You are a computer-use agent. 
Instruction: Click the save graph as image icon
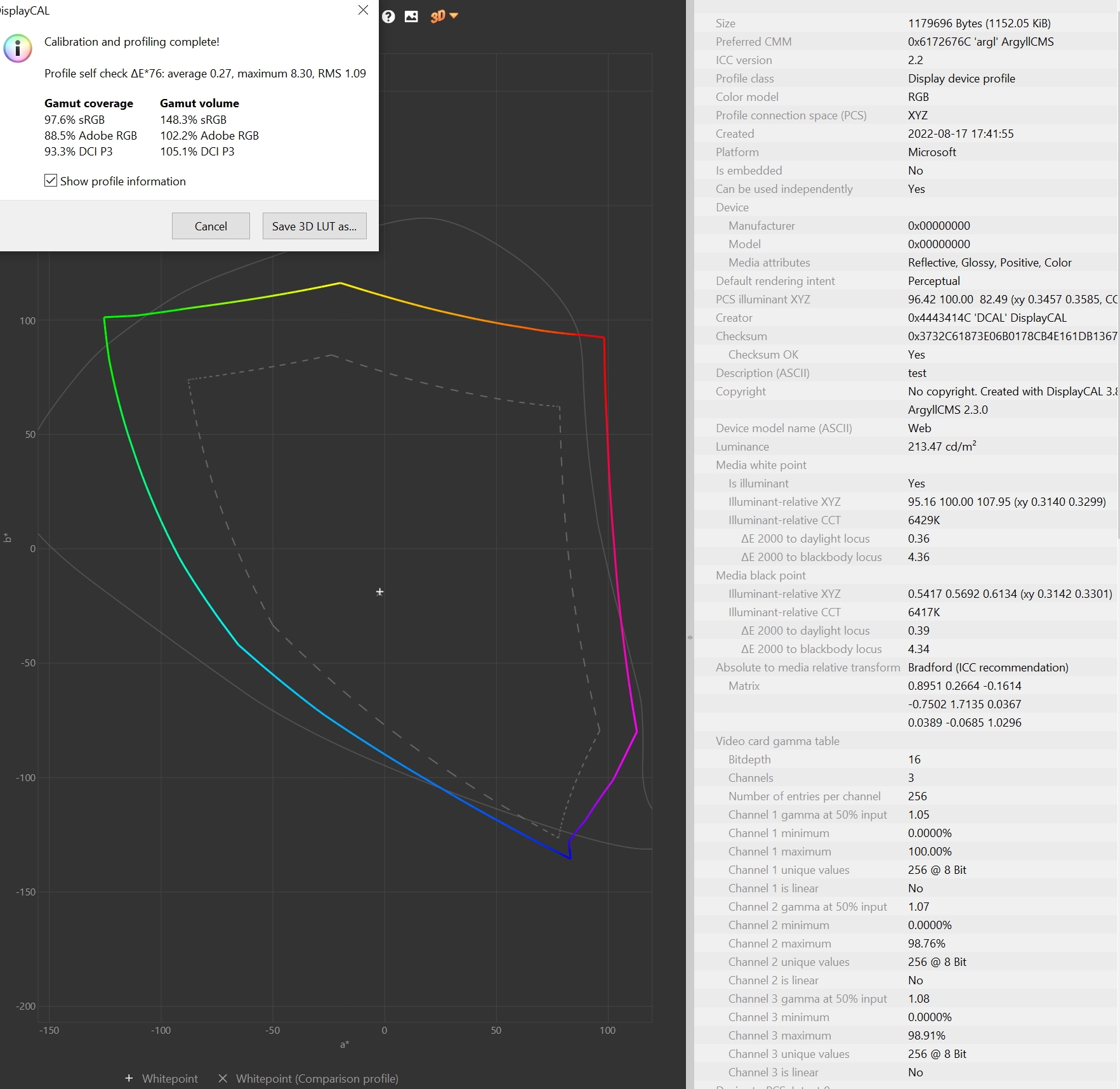(411, 16)
